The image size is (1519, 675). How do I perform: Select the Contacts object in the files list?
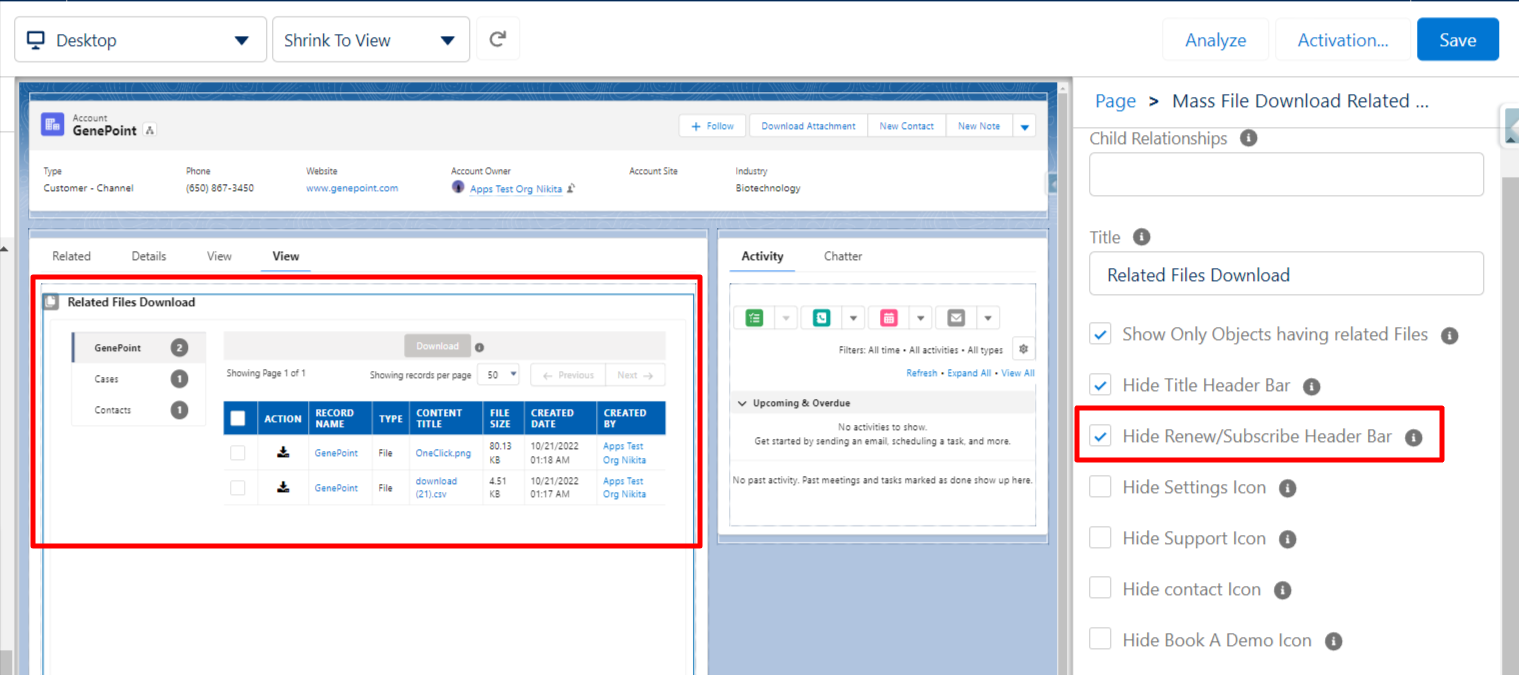click(x=139, y=410)
